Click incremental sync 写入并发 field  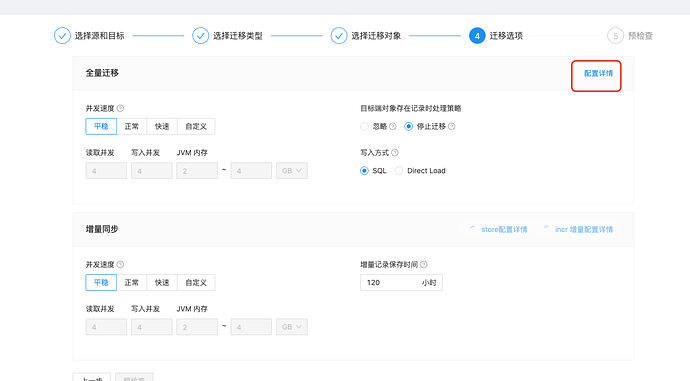pos(151,327)
